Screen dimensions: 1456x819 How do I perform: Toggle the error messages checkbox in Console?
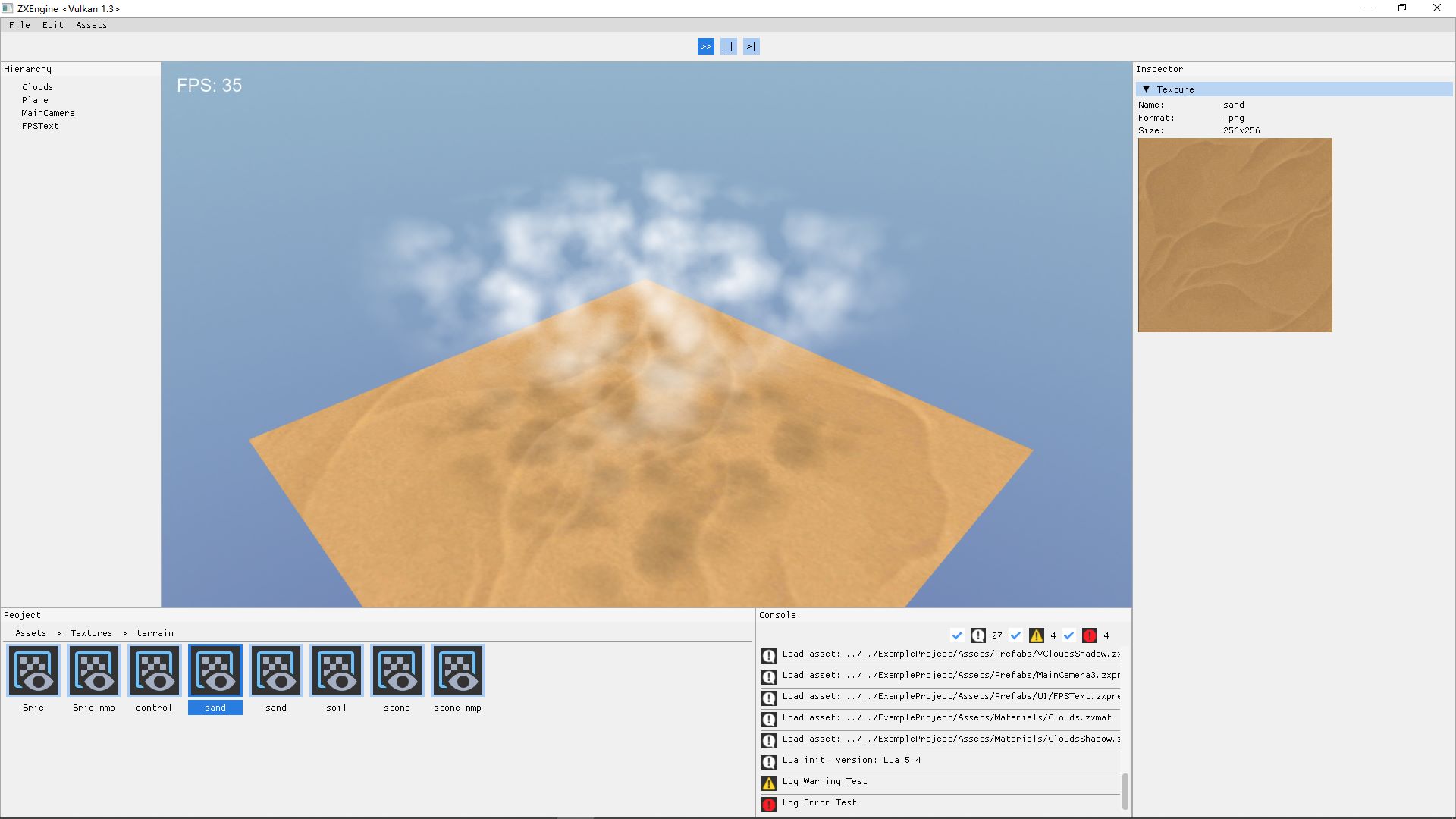pyautogui.click(x=1069, y=635)
